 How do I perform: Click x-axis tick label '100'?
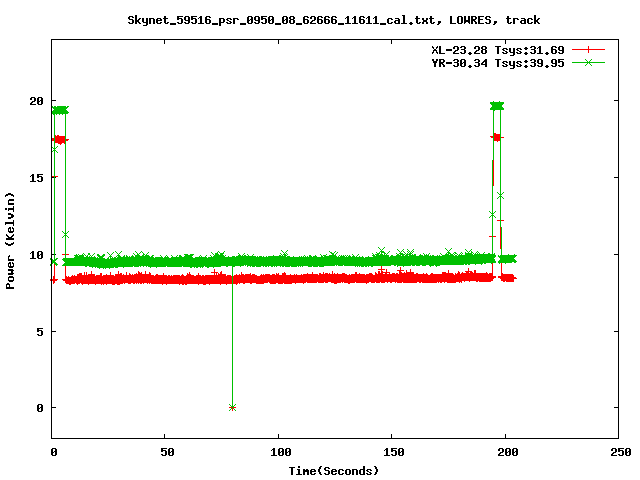pos(281,452)
